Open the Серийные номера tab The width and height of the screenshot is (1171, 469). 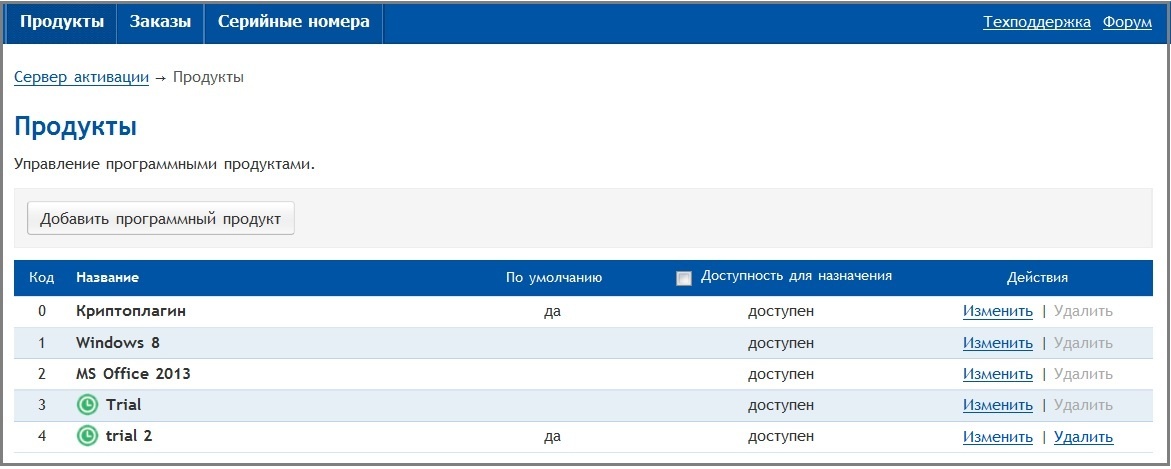(293, 22)
